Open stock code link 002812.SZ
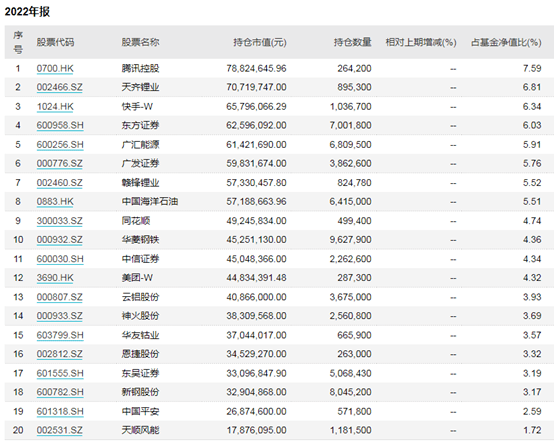The height and width of the screenshot is (442, 554). (x=60, y=354)
